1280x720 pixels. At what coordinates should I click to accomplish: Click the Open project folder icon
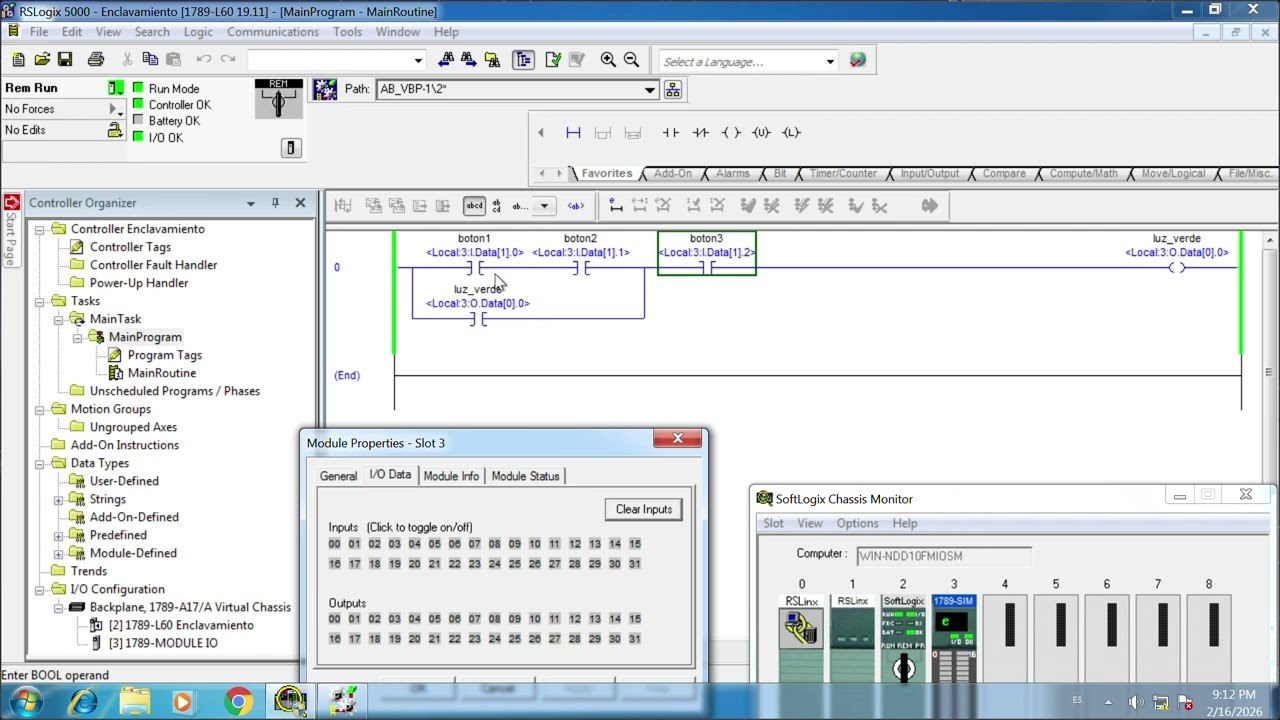click(42, 60)
